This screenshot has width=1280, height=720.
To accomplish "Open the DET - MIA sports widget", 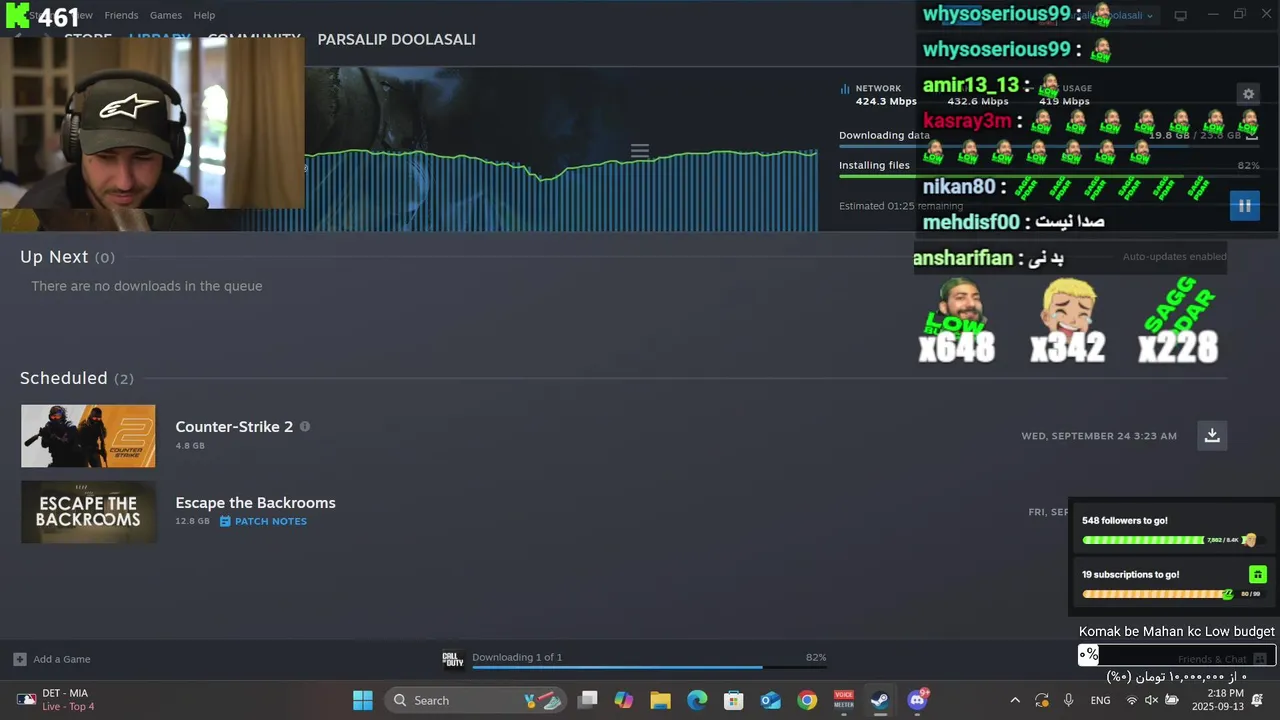I will [56, 700].
